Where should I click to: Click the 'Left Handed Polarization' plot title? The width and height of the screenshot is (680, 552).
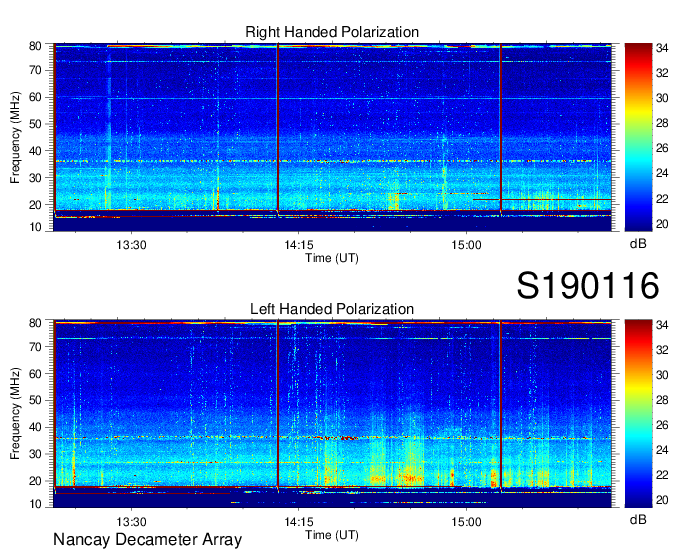pos(332,309)
